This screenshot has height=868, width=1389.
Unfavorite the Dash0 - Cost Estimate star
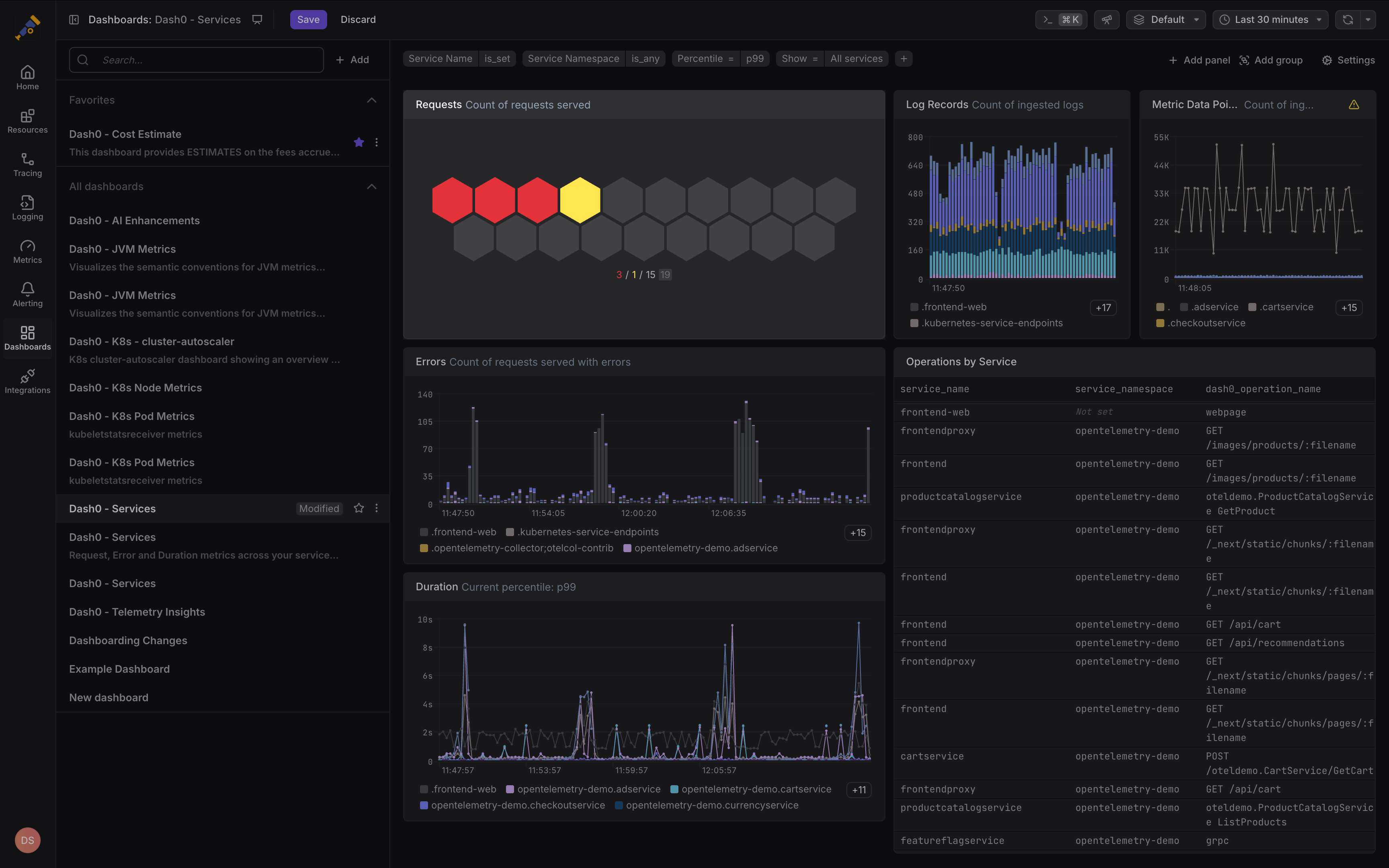click(359, 142)
